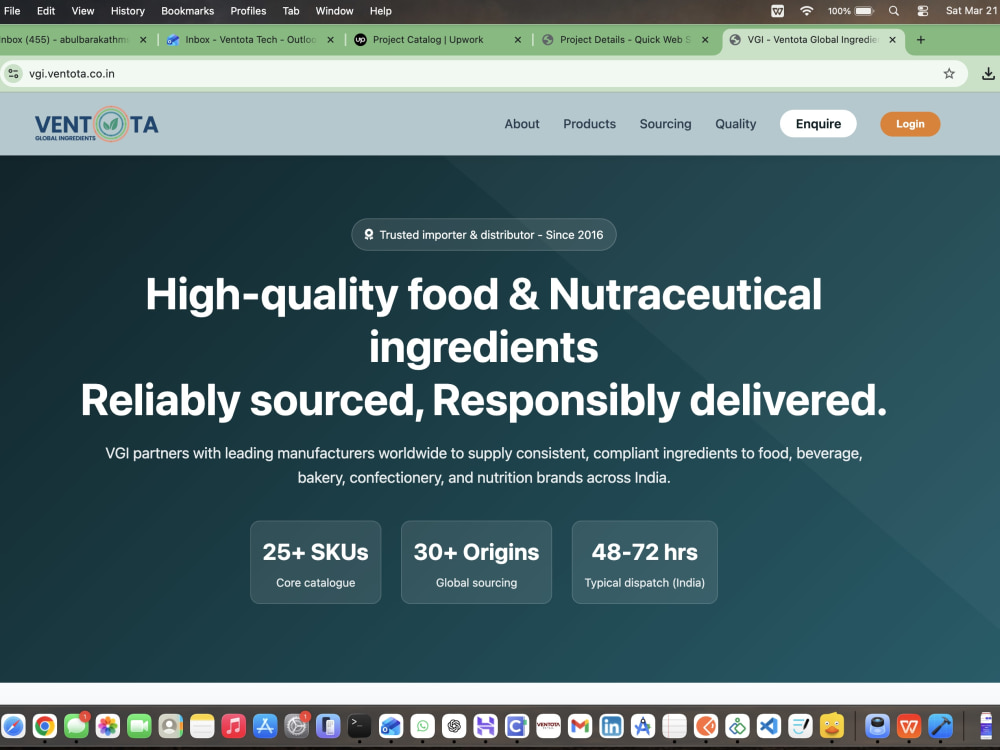
Task: Click the Ventota Global Ingredients logo
Action: [x=97, y=124]
